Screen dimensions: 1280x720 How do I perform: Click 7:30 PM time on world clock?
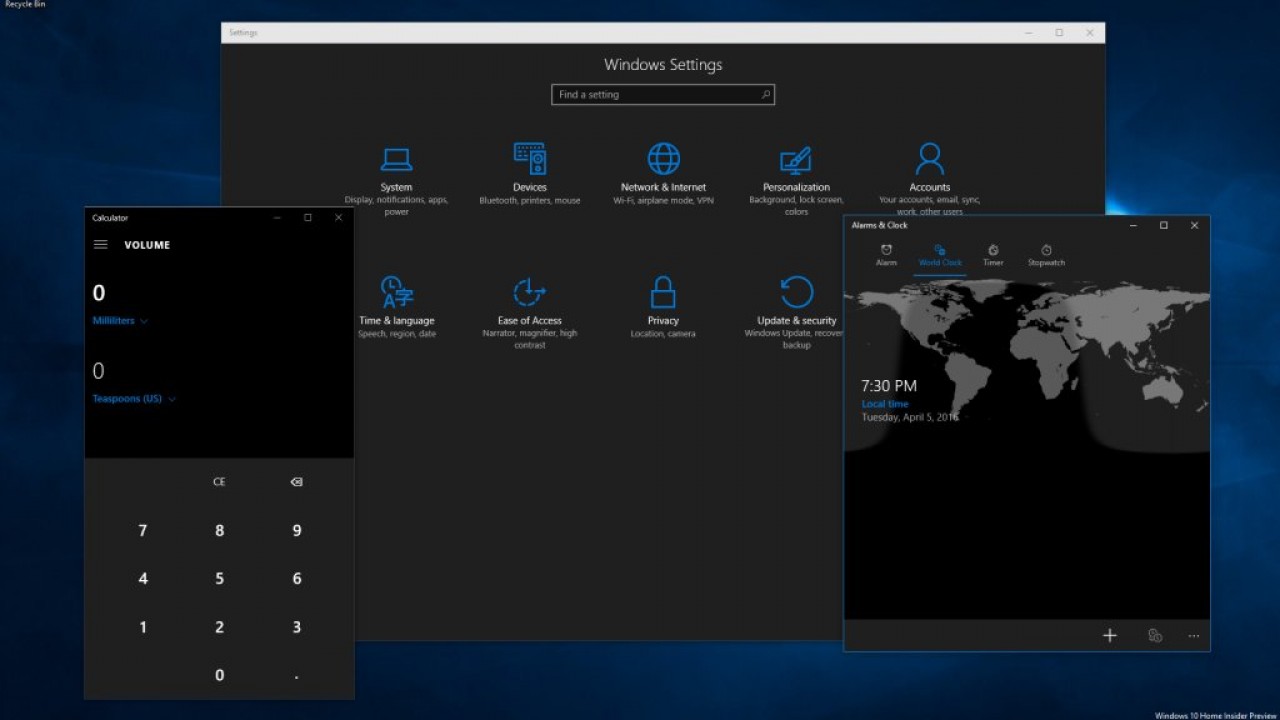point(889,385)
